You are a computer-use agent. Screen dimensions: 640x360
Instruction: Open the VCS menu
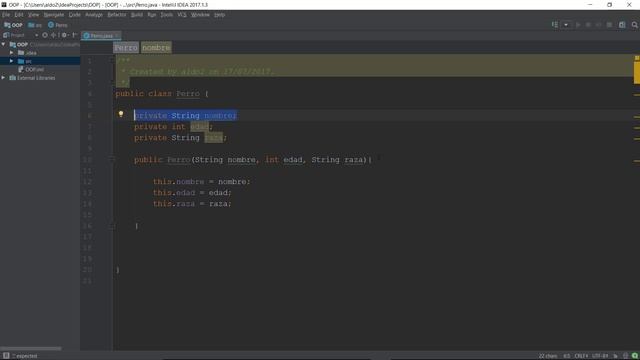click(x=182, y=15)
